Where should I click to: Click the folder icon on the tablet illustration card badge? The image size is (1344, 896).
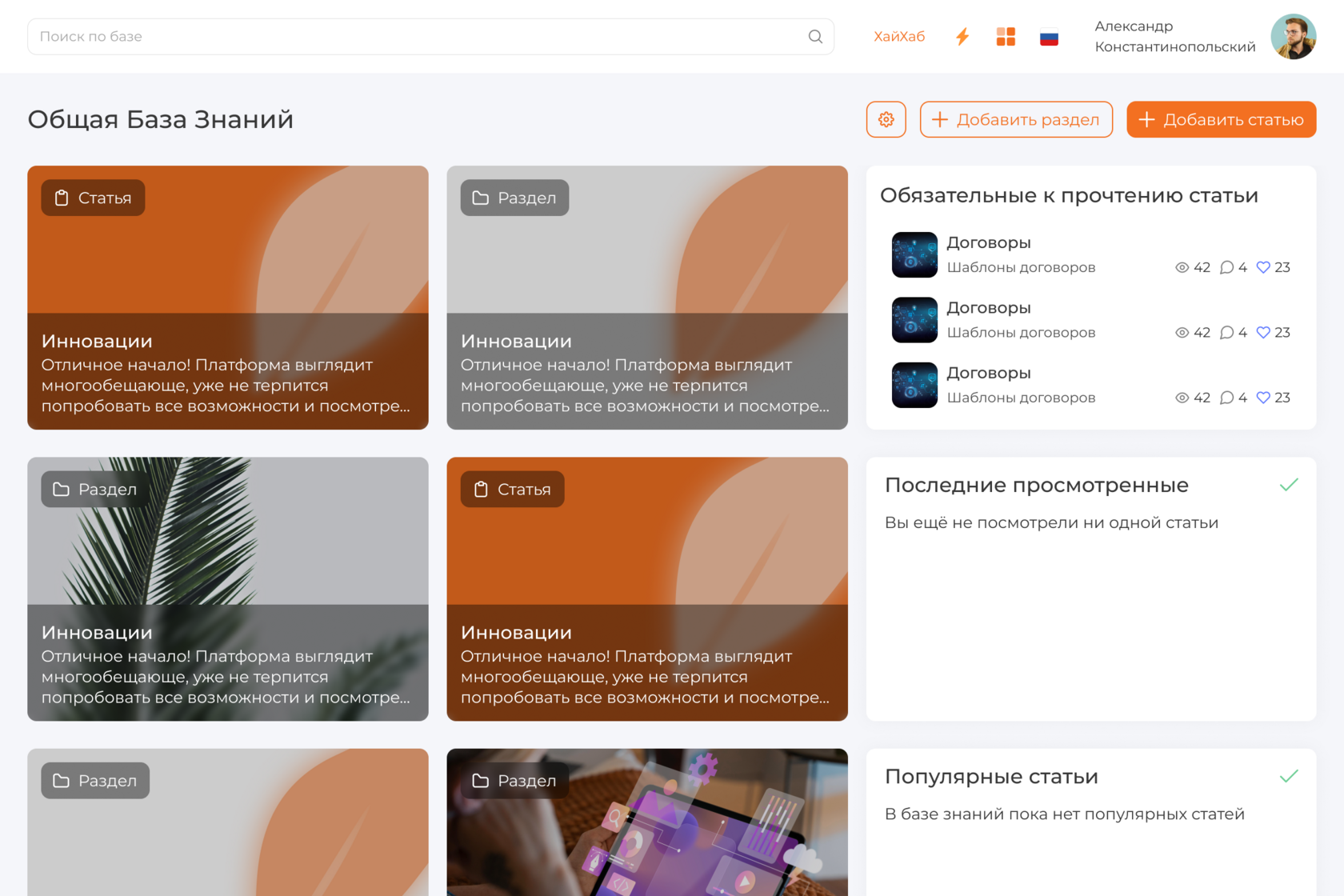[x=480, y=781]
